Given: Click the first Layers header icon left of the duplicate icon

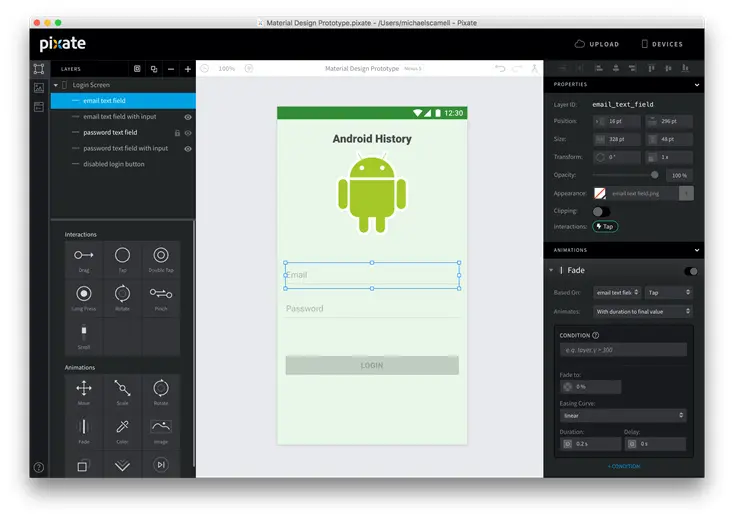Looking at the screenshot, I should point(137,69).
